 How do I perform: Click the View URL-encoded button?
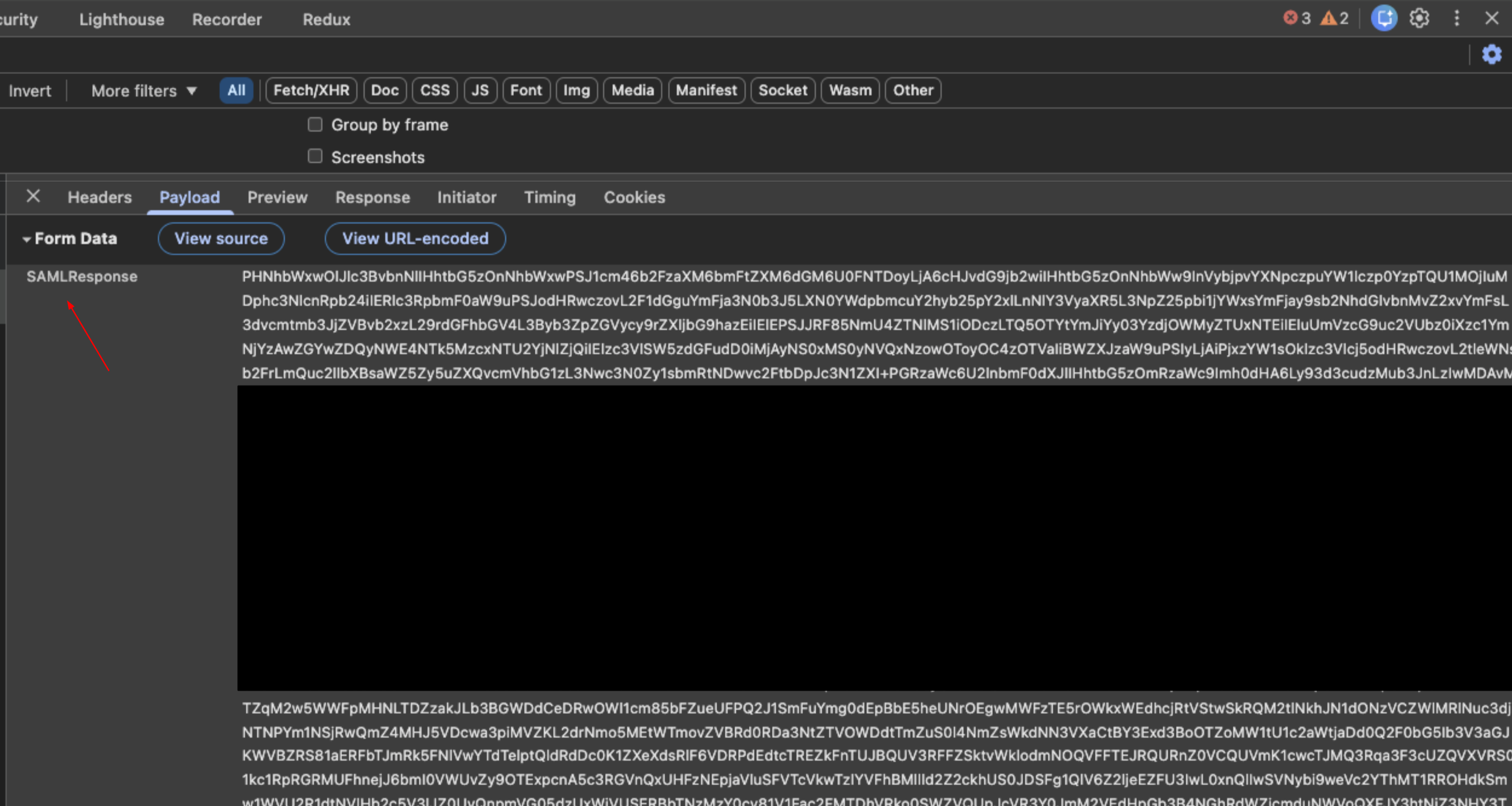(415, 238)
